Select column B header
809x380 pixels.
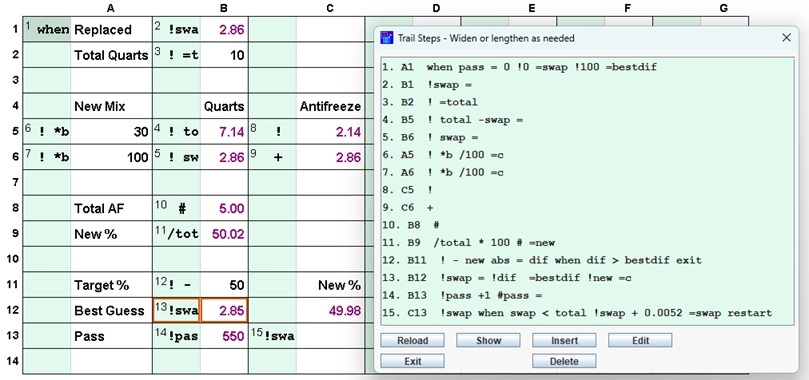pyautogui.click(x=224, y=8)
